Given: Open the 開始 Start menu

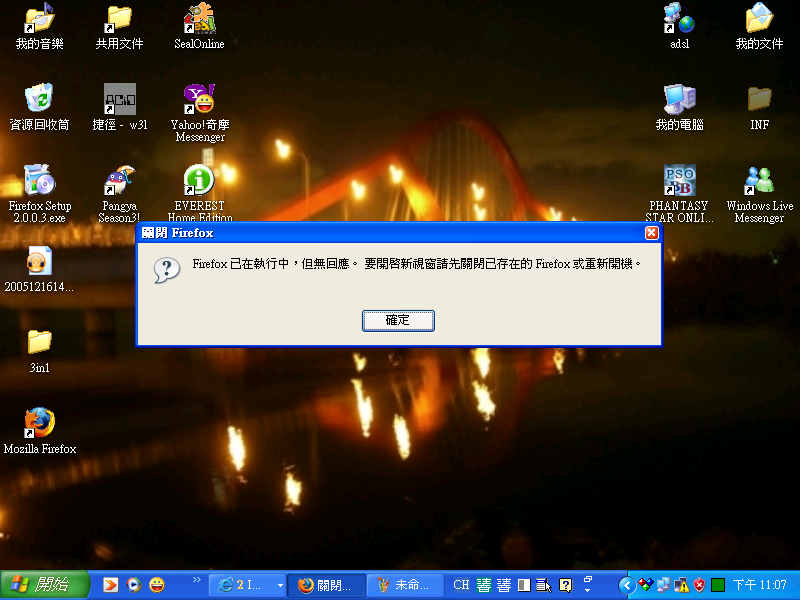Looking at the screenshot, I should click(x=45, y=585).
